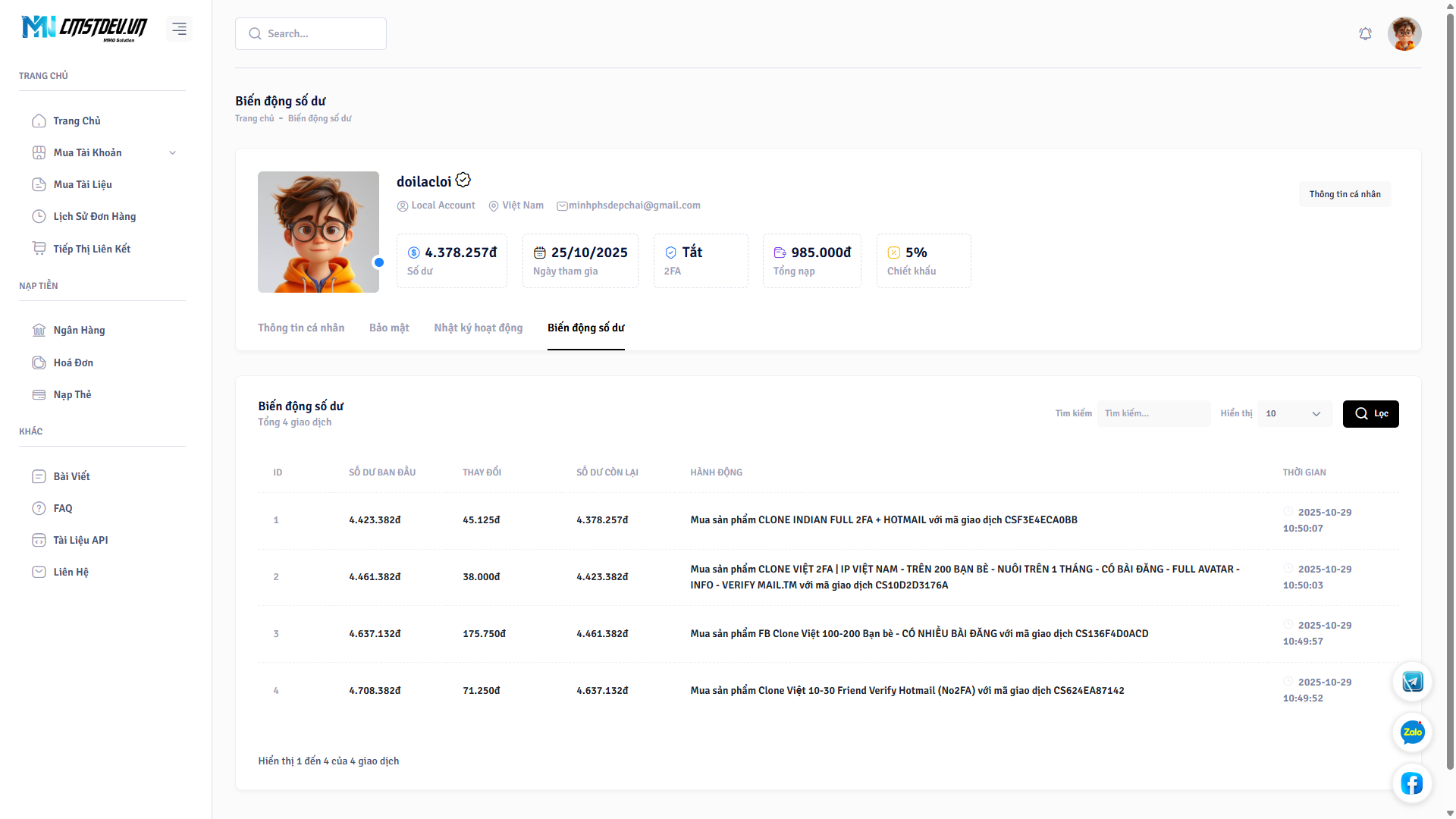Click the notification bell icon

1365,34
